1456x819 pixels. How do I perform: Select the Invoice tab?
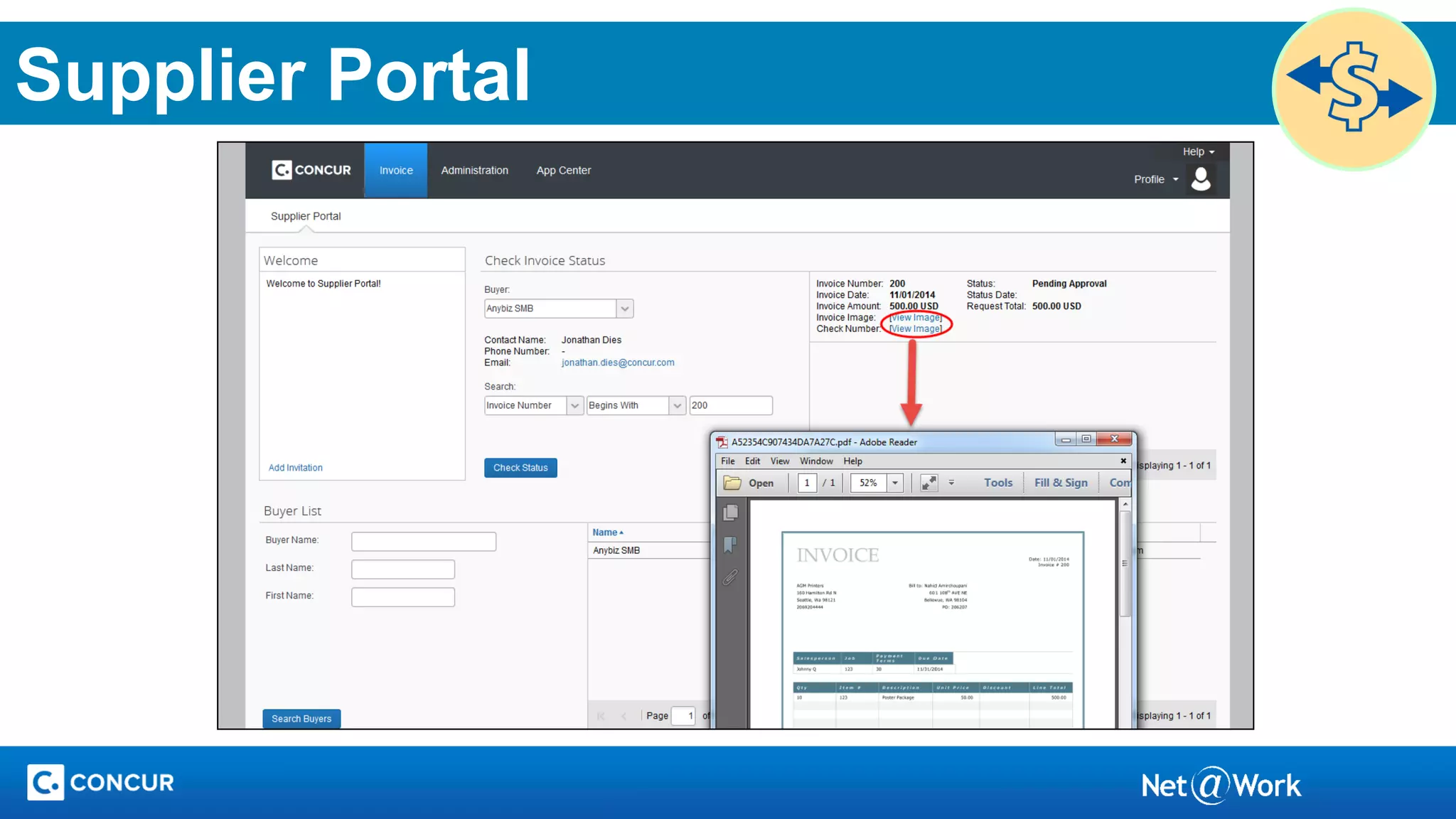(396, 171)
